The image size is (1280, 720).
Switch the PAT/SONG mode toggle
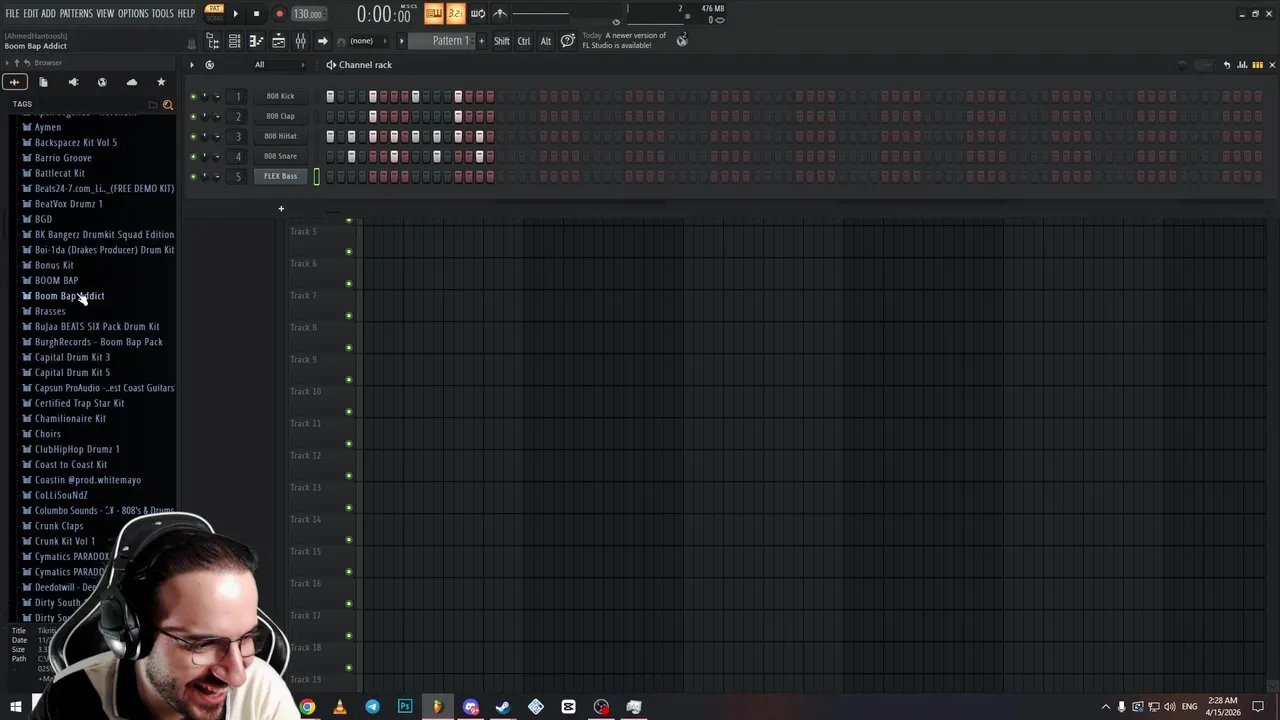coord(214,13)
